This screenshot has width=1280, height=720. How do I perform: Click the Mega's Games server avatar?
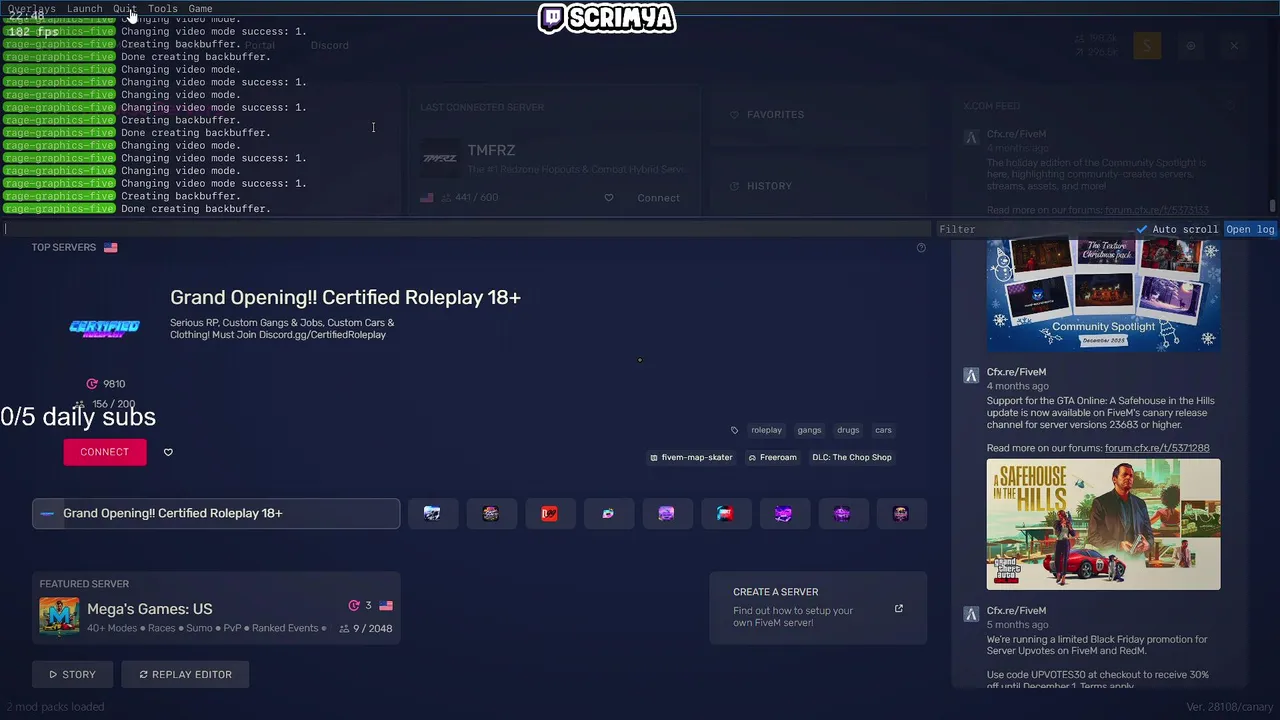(x=59, y=616)
